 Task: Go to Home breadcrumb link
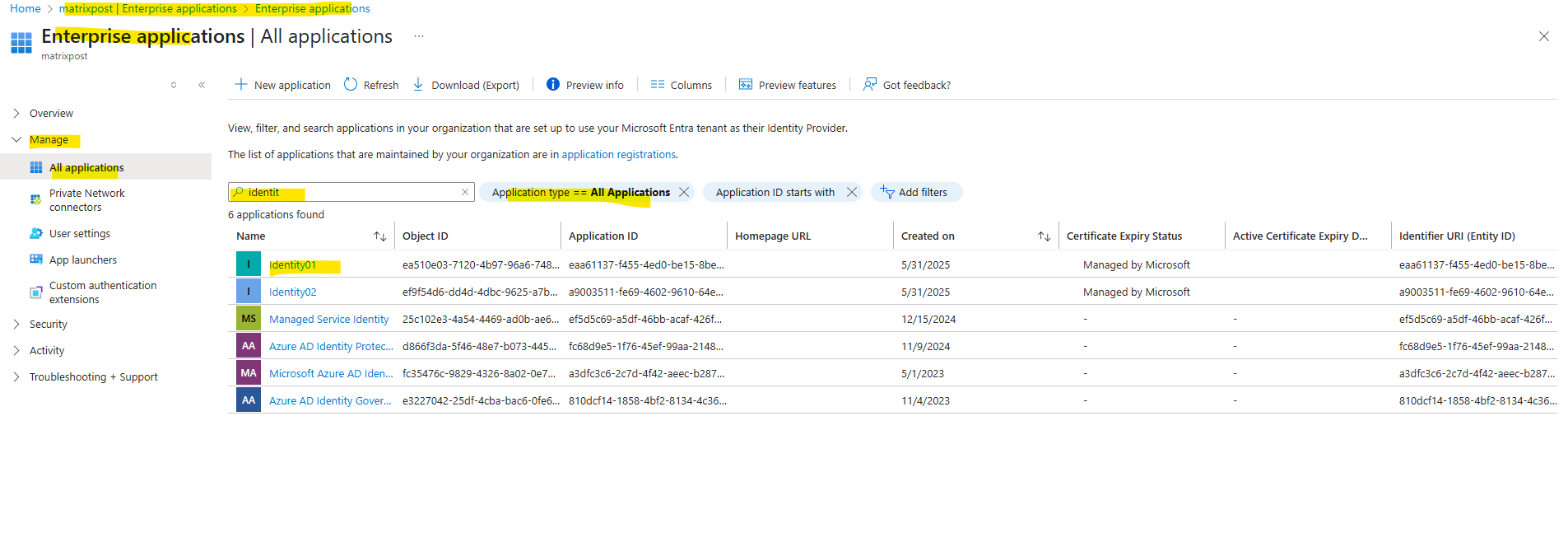[x=25, y=8]
